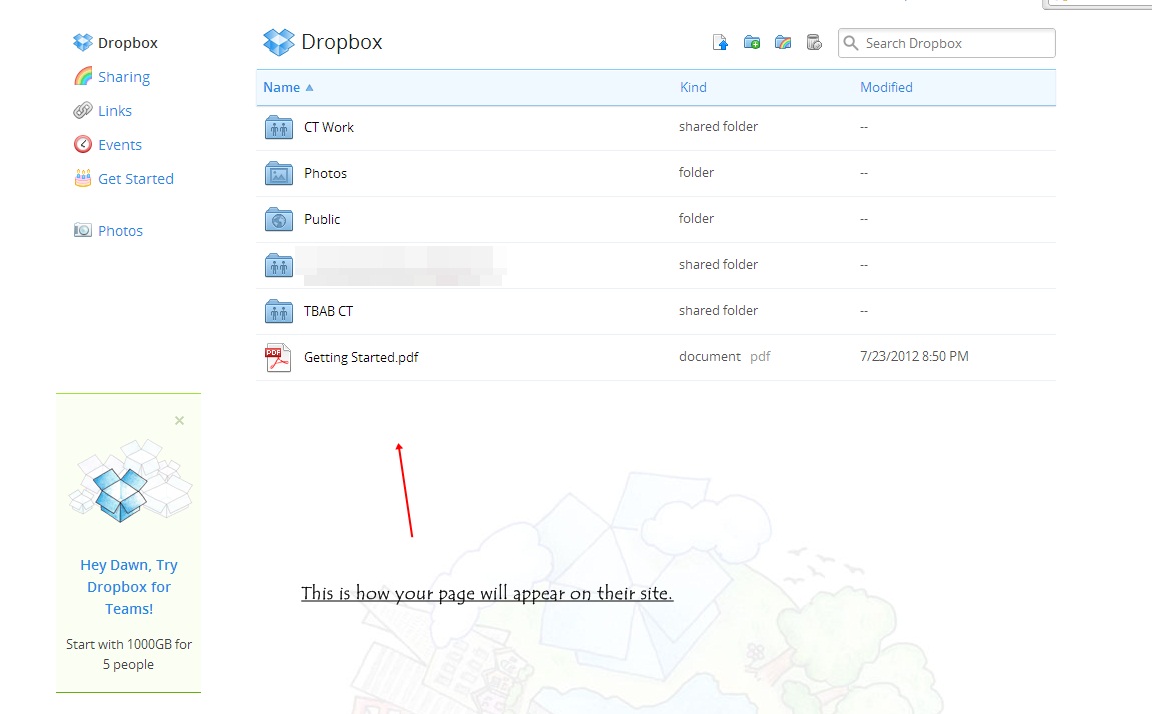
Task: Open the Events sidebar item
Action: pos(119,145)
